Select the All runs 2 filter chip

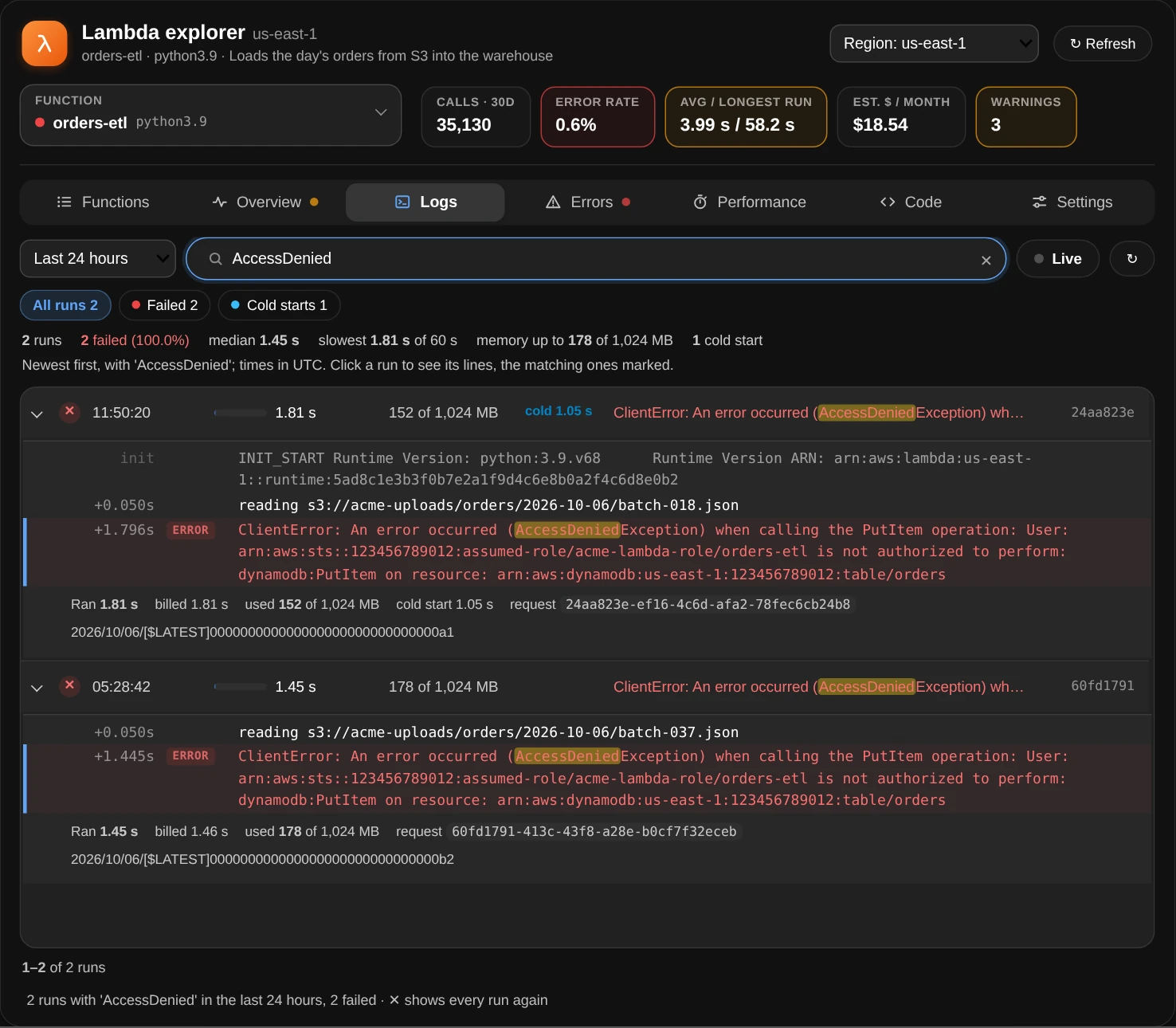click(x=65, y=305)
